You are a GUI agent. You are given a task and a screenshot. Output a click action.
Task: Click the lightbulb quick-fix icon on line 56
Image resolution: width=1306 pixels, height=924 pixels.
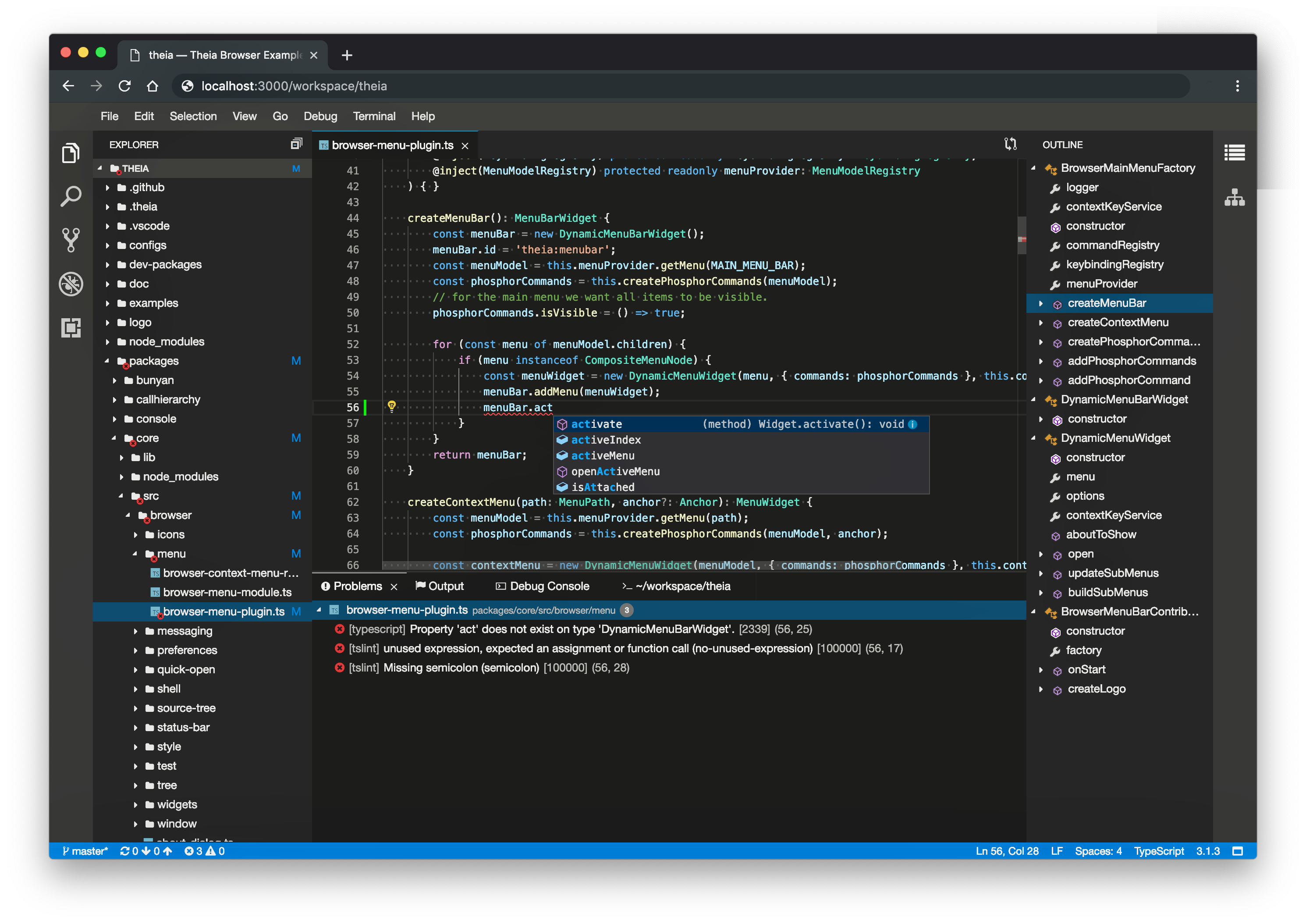pyautogui.click(x=391, y=406)
